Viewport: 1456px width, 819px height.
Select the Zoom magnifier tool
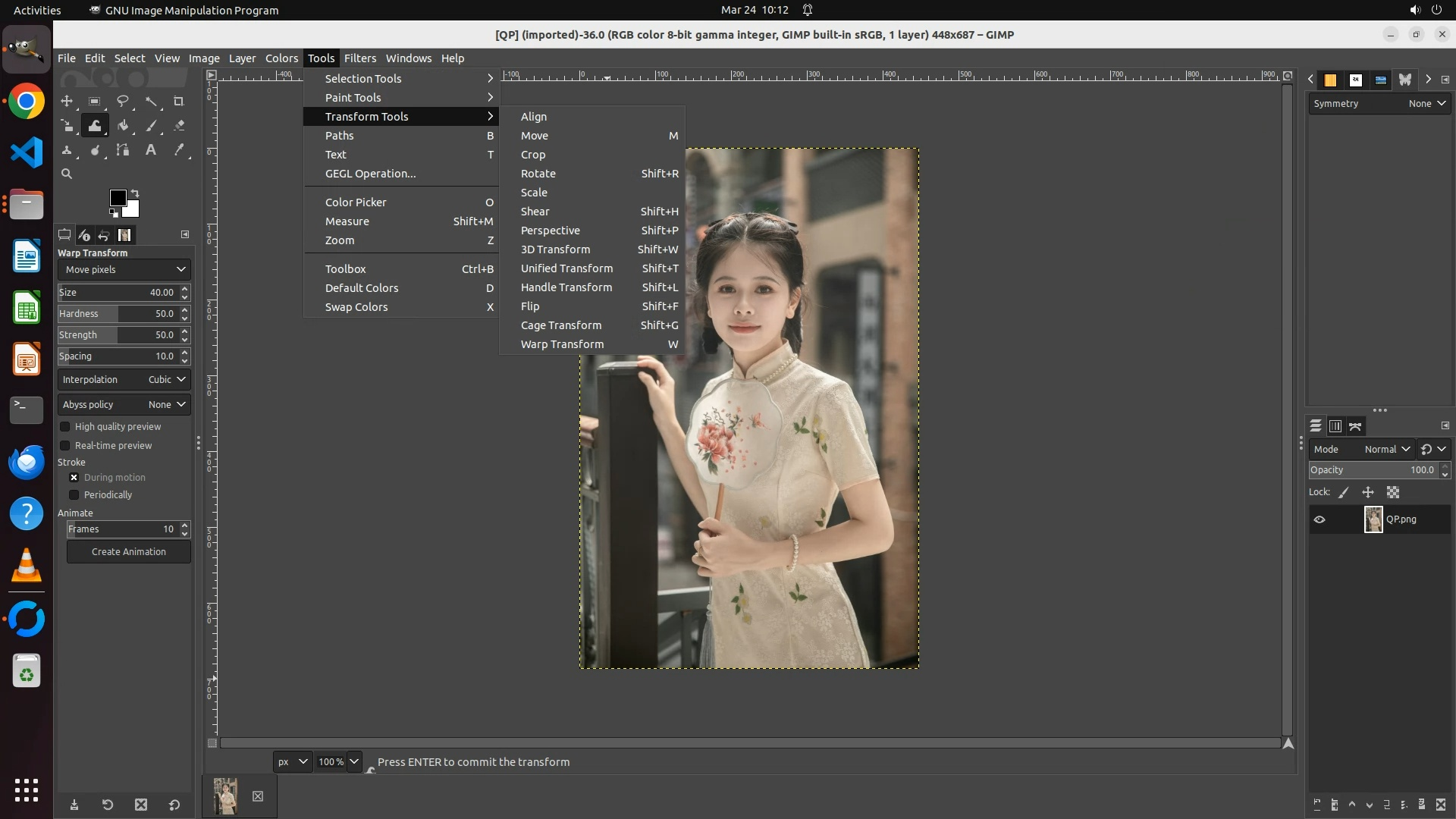click(67, 174)
